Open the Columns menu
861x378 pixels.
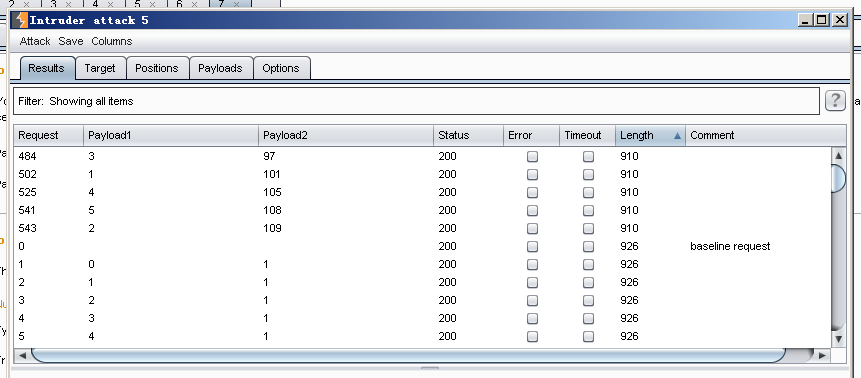point(111,41)
